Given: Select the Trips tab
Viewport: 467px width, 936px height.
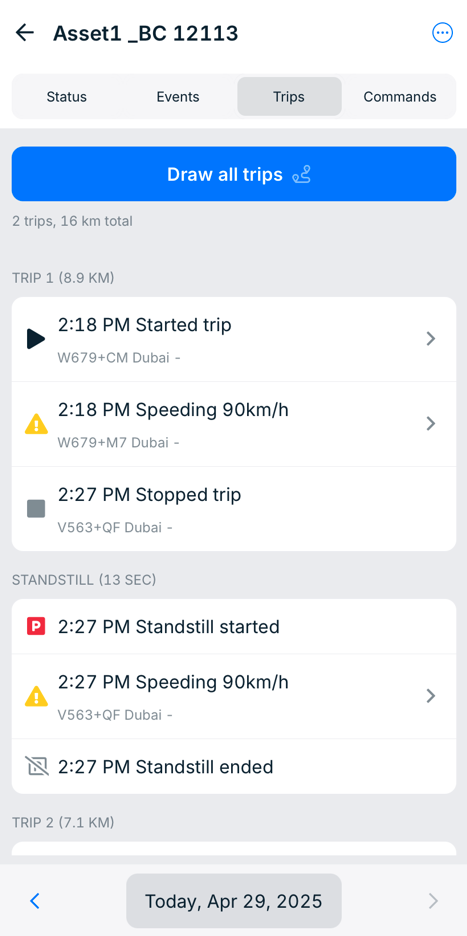Looking at the screenshot, I should [x=289, y=97].
